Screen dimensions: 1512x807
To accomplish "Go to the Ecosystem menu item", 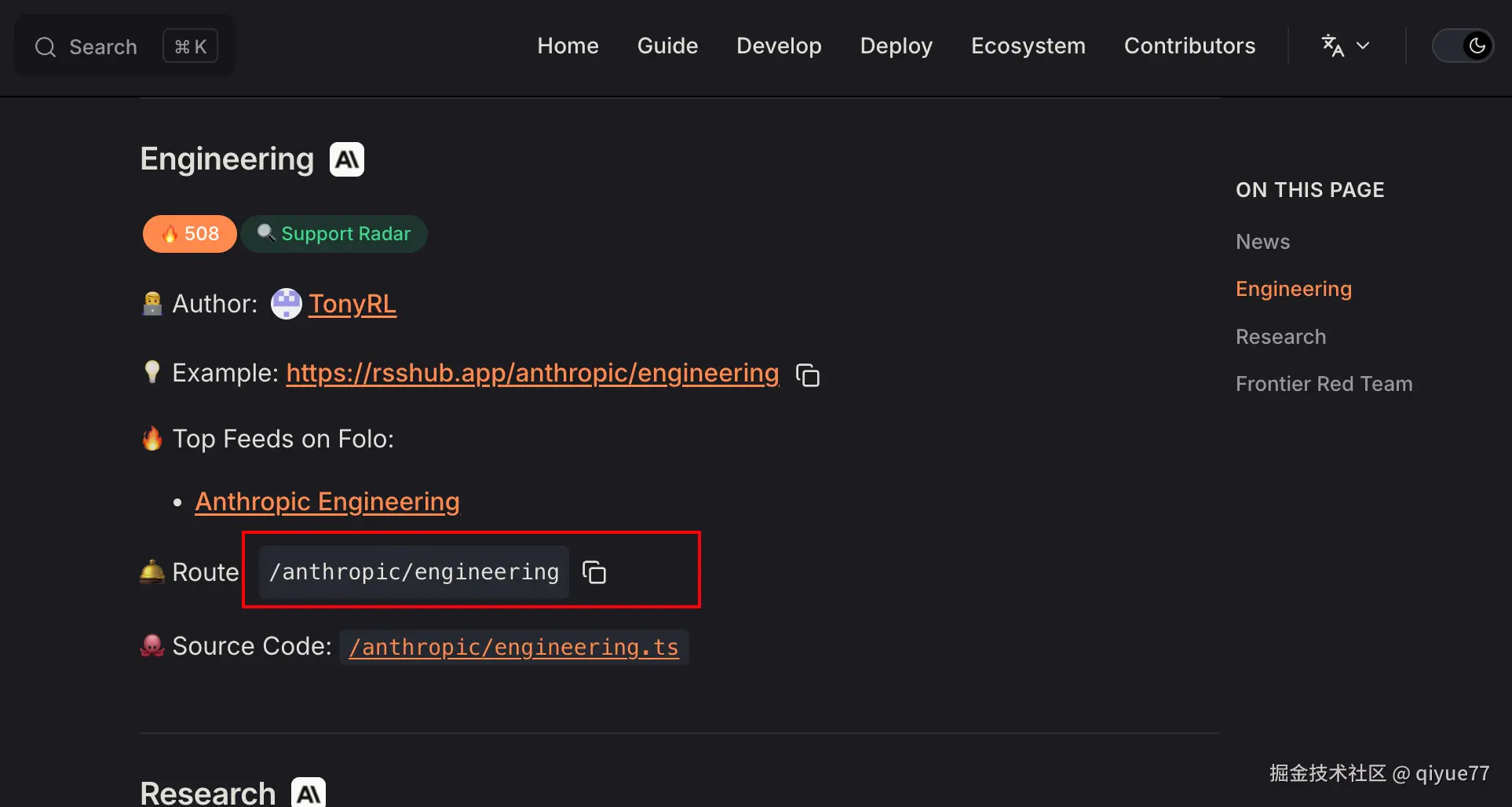I will [x=1028, y=46].
